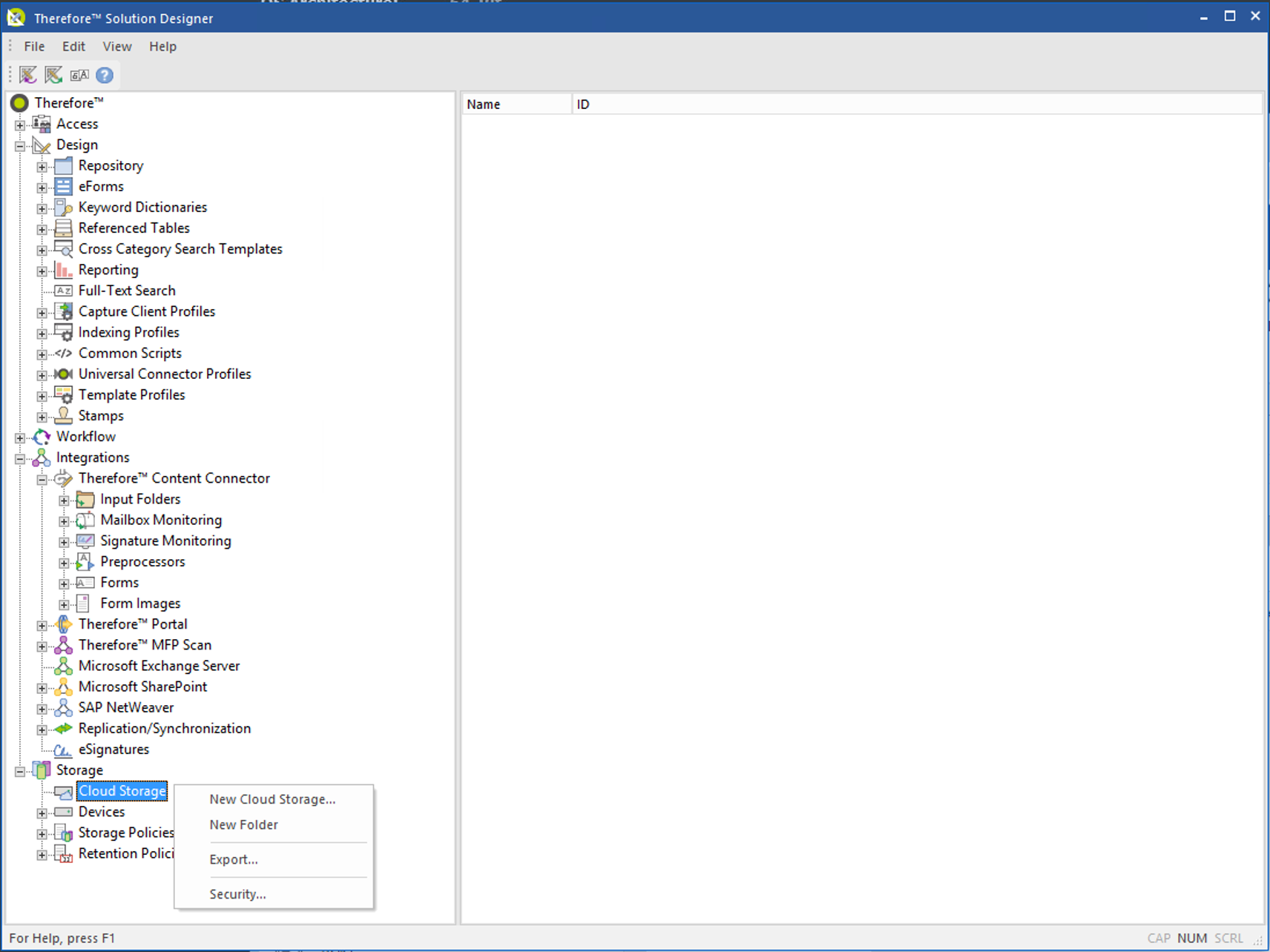Click the Reporting chart icon
1270x952 pixels.
pyautogui.click(x=63, y=270)
